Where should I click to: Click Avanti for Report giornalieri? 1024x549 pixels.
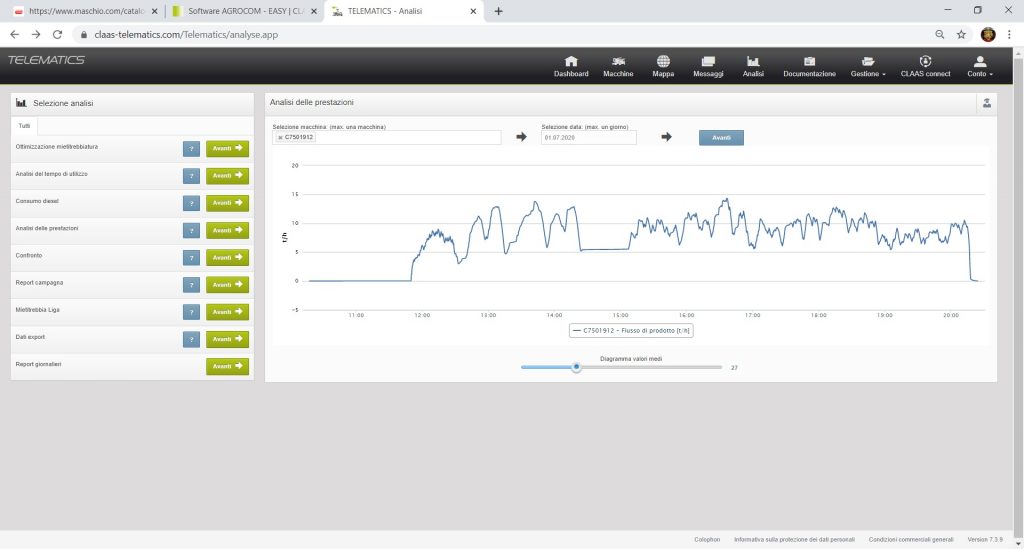(x=227, y=366)
